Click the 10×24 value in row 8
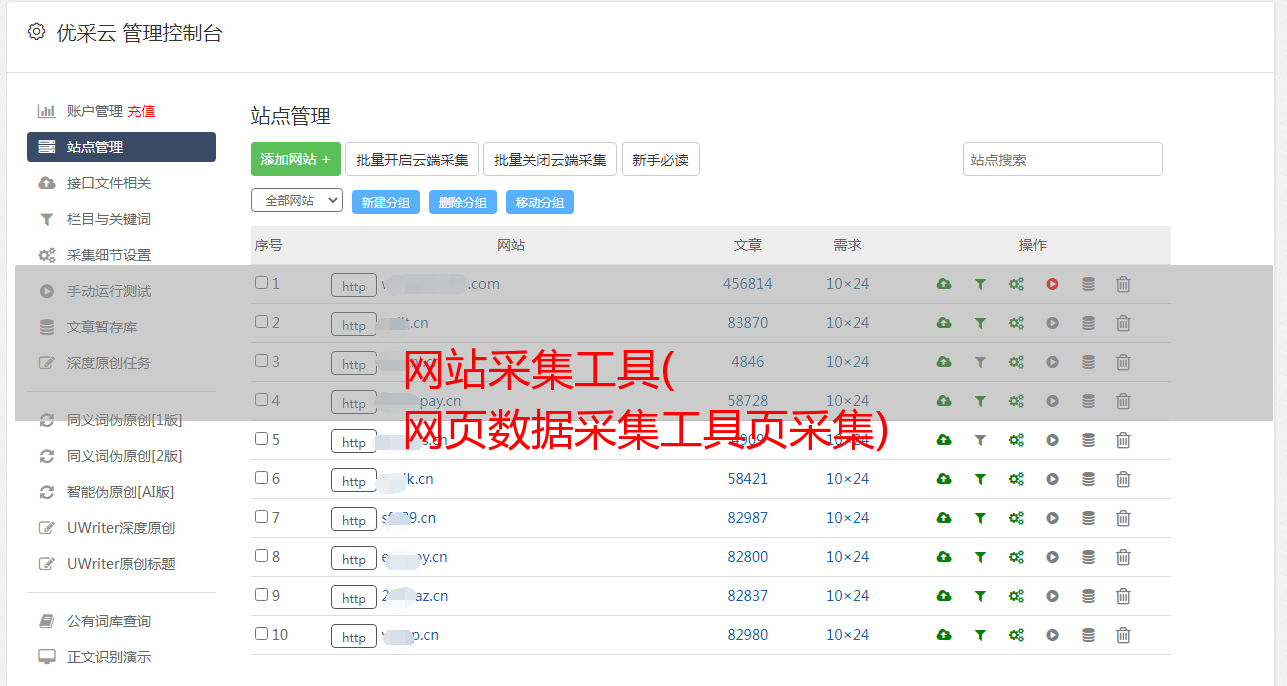Screen dimensions: 1287x686 tap(847, 557)
